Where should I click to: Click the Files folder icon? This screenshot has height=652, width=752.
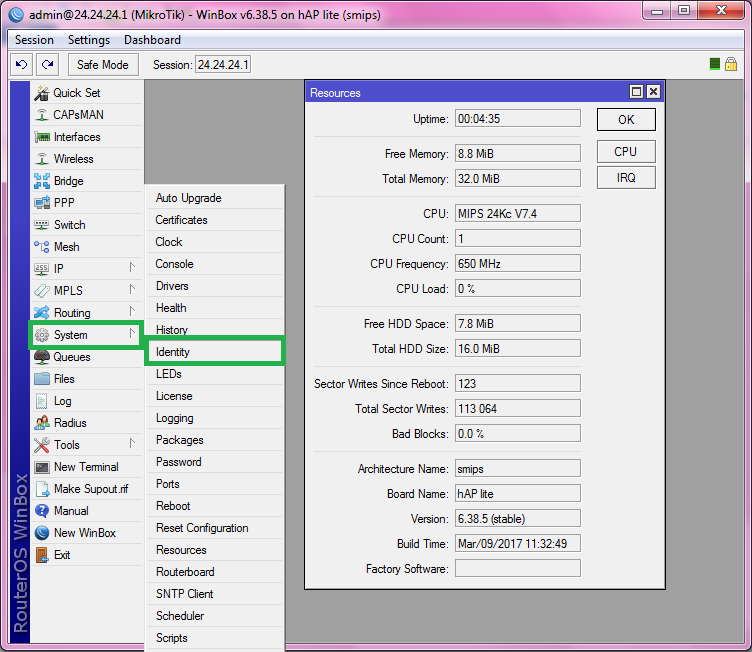click(x=42, y=379)
